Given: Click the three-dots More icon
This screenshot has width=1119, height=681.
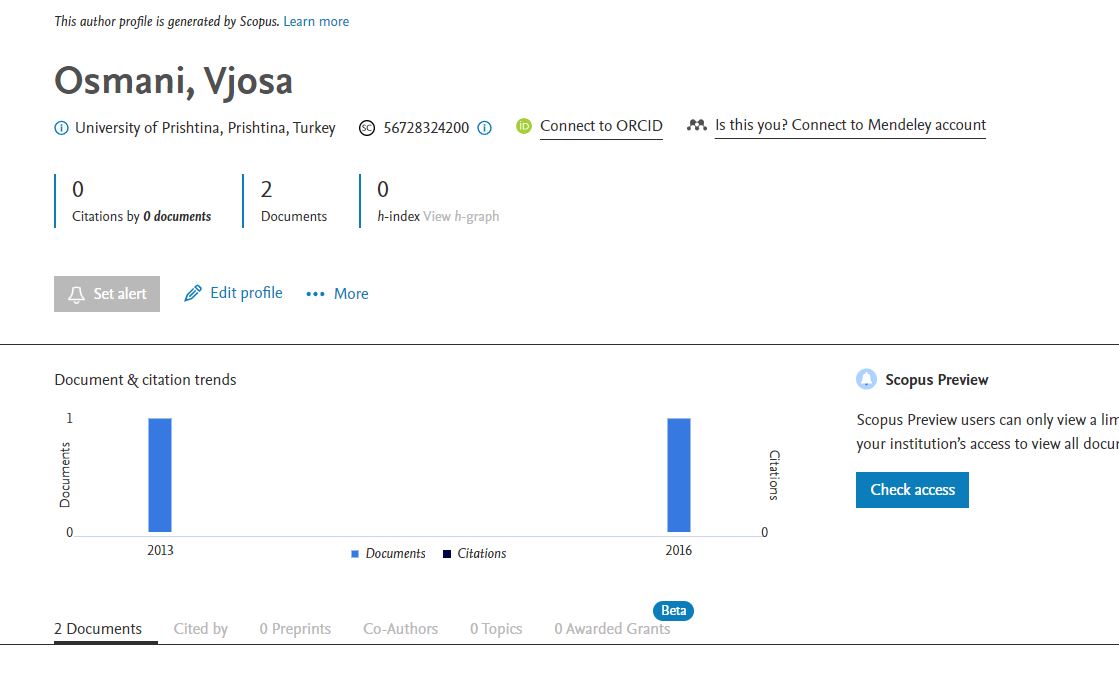Looking at the screenshot, I should point(316,294).
